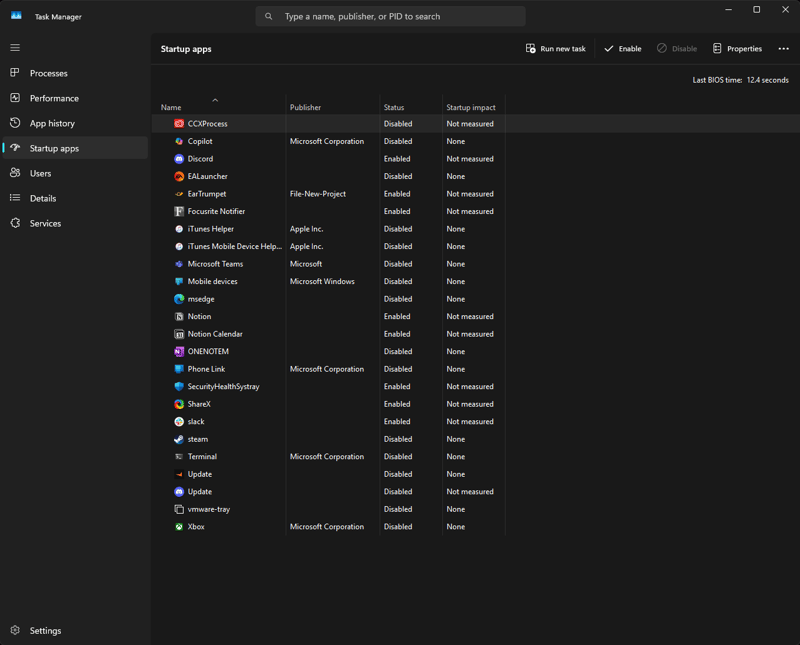Click the EarTrumpet app icon
The image size is (800, 645).
(179, 194)
